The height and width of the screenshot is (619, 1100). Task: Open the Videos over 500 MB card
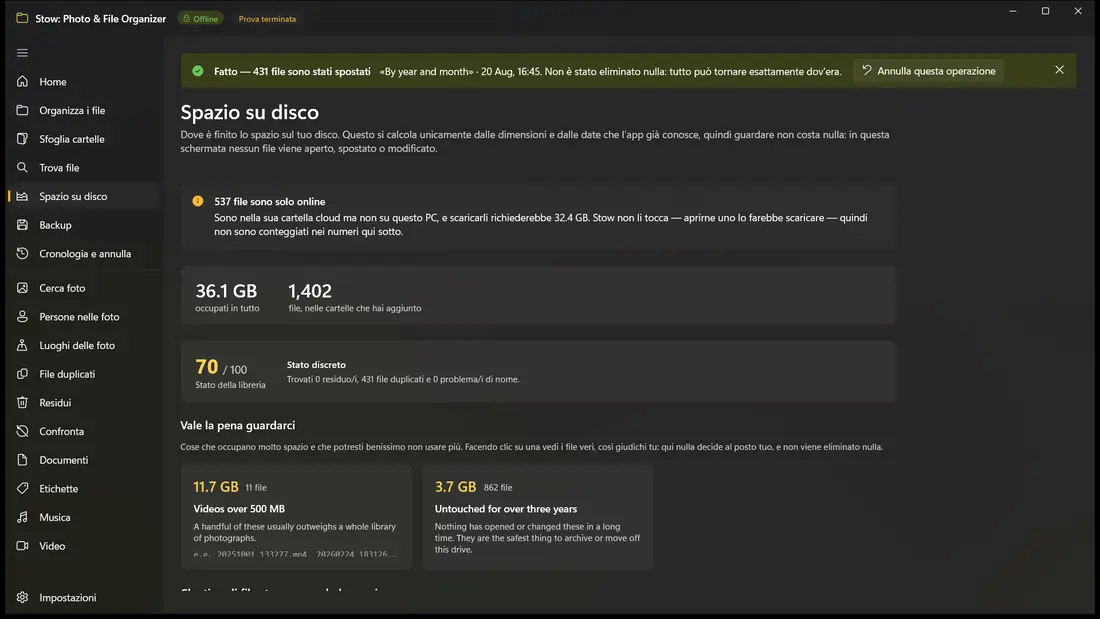click(x=296, y=517)
